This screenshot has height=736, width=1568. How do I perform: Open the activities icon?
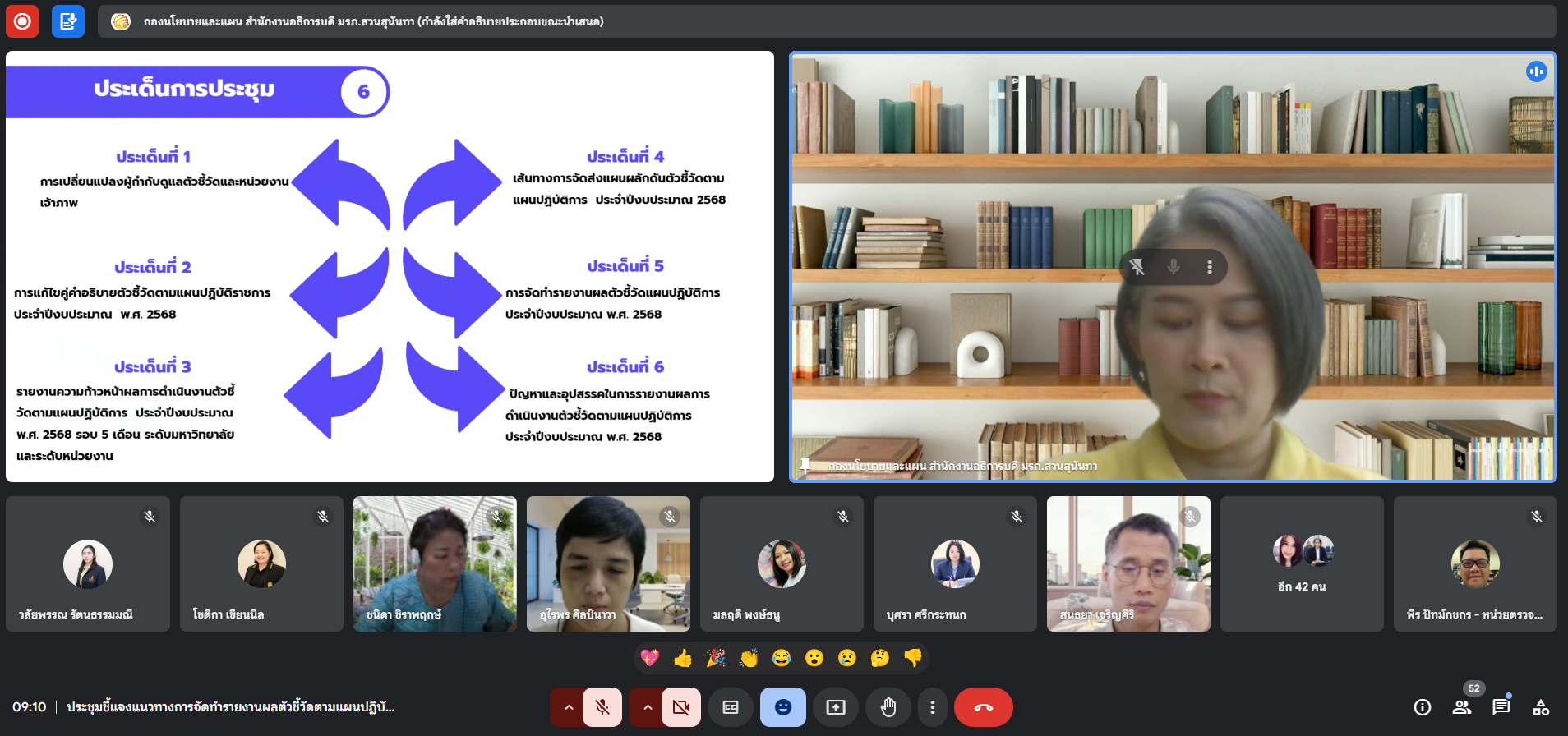[1541, 707]
